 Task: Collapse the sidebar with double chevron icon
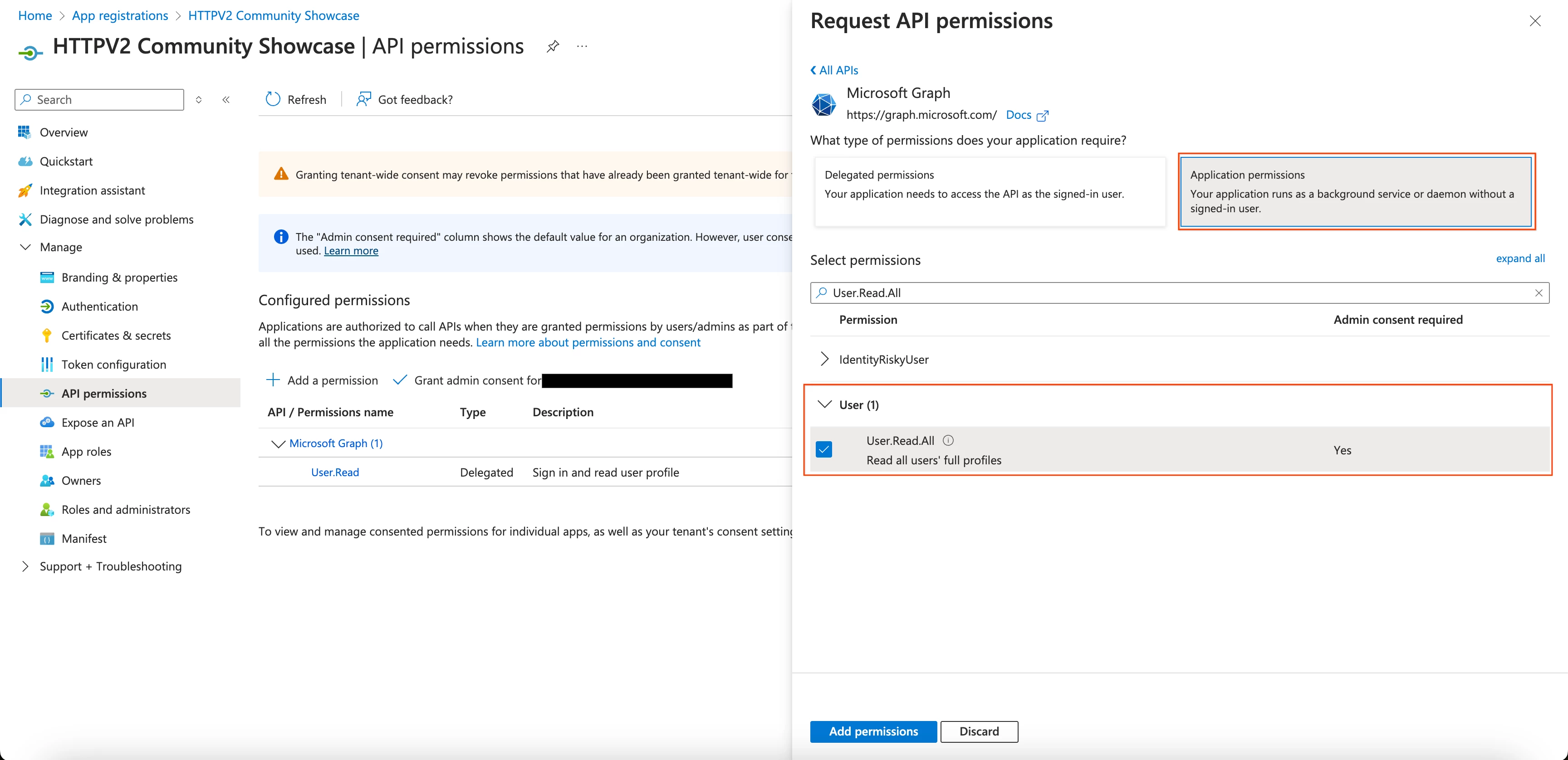(226, 100)
